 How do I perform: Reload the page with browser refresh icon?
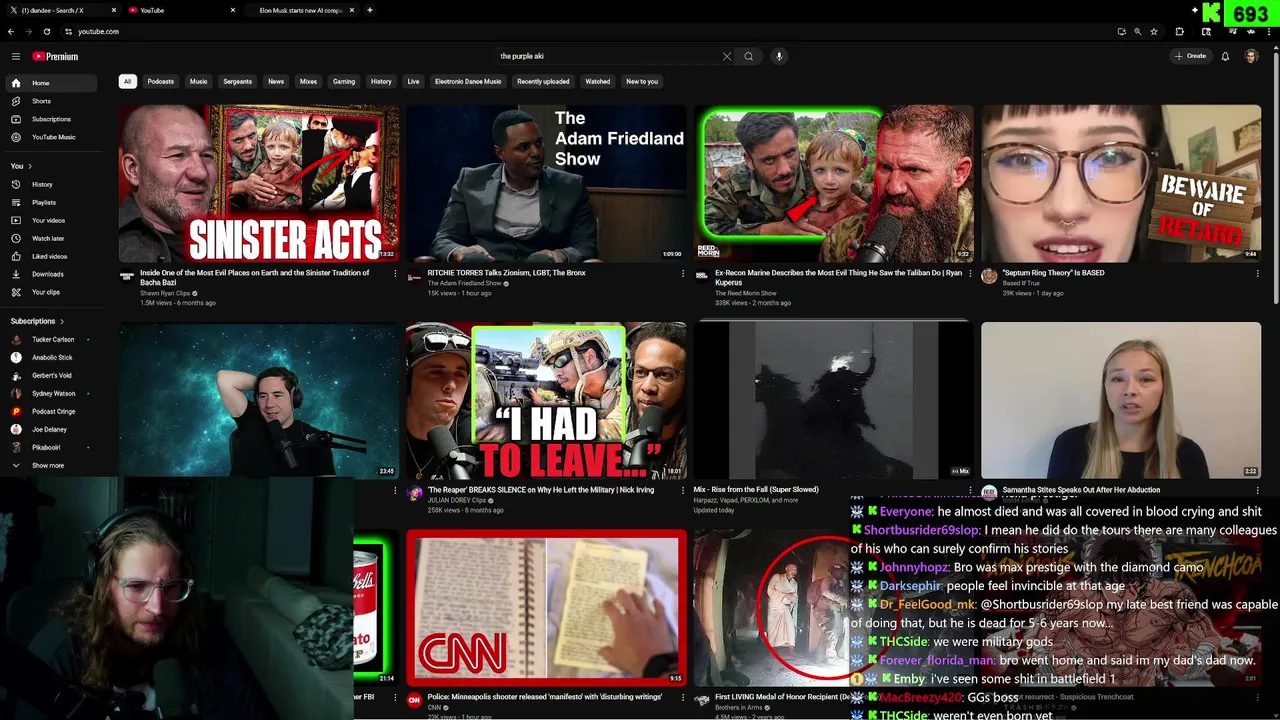coord(46,31)
